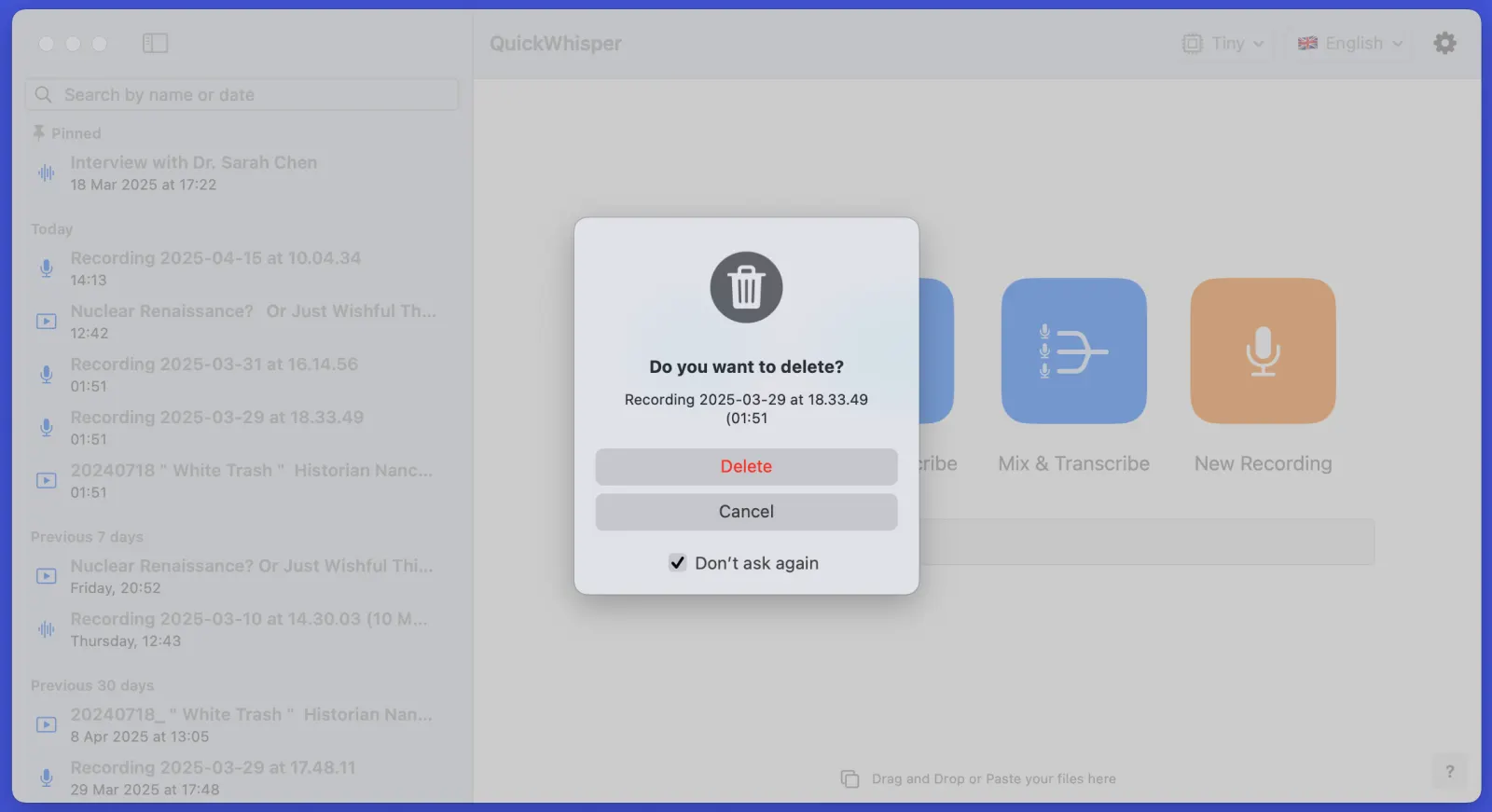Select Nuclear Renaissance item at 12:42
Image resolution: width=1492 pixels, height=812 pixels.
coord(242,322)
